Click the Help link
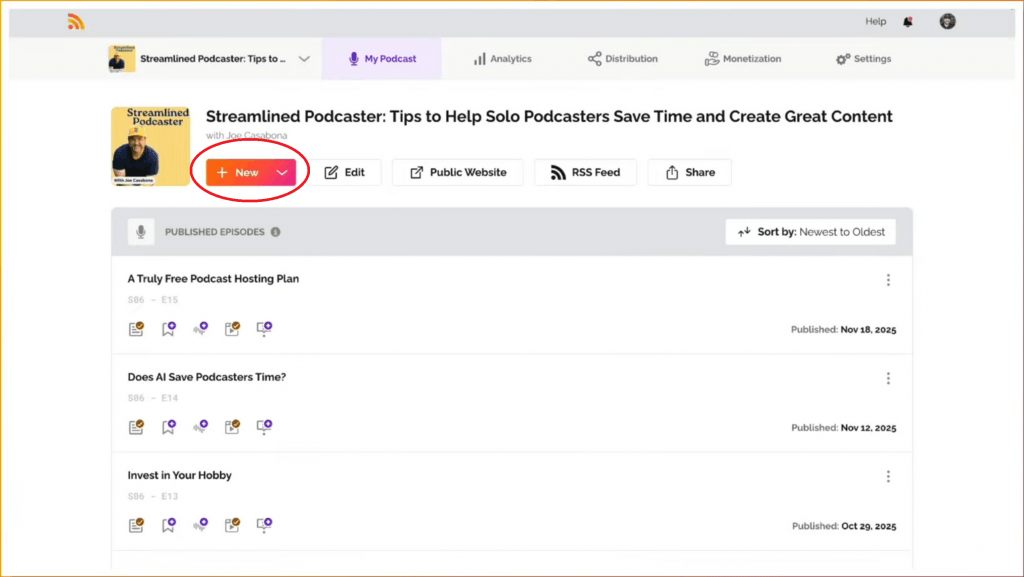 pos(876,20)
